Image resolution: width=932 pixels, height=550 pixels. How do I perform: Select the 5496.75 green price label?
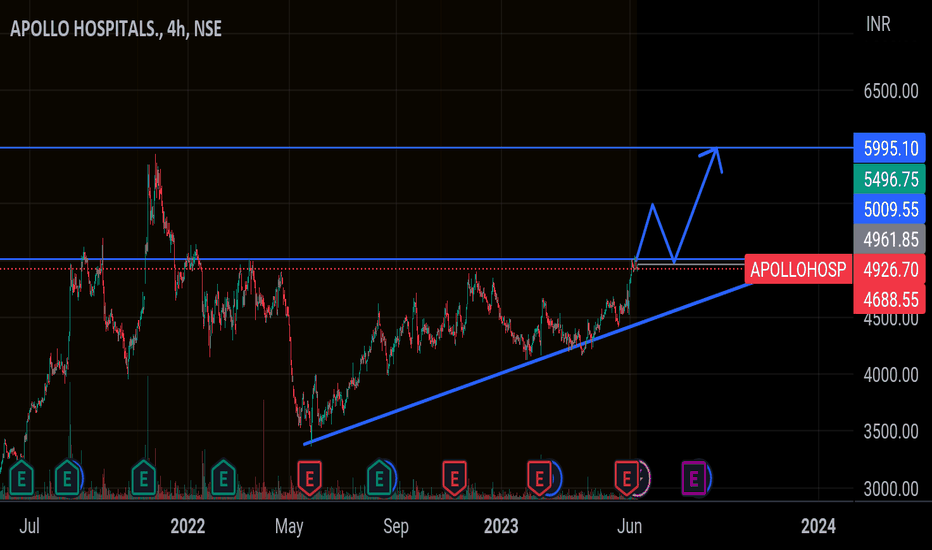889,179
